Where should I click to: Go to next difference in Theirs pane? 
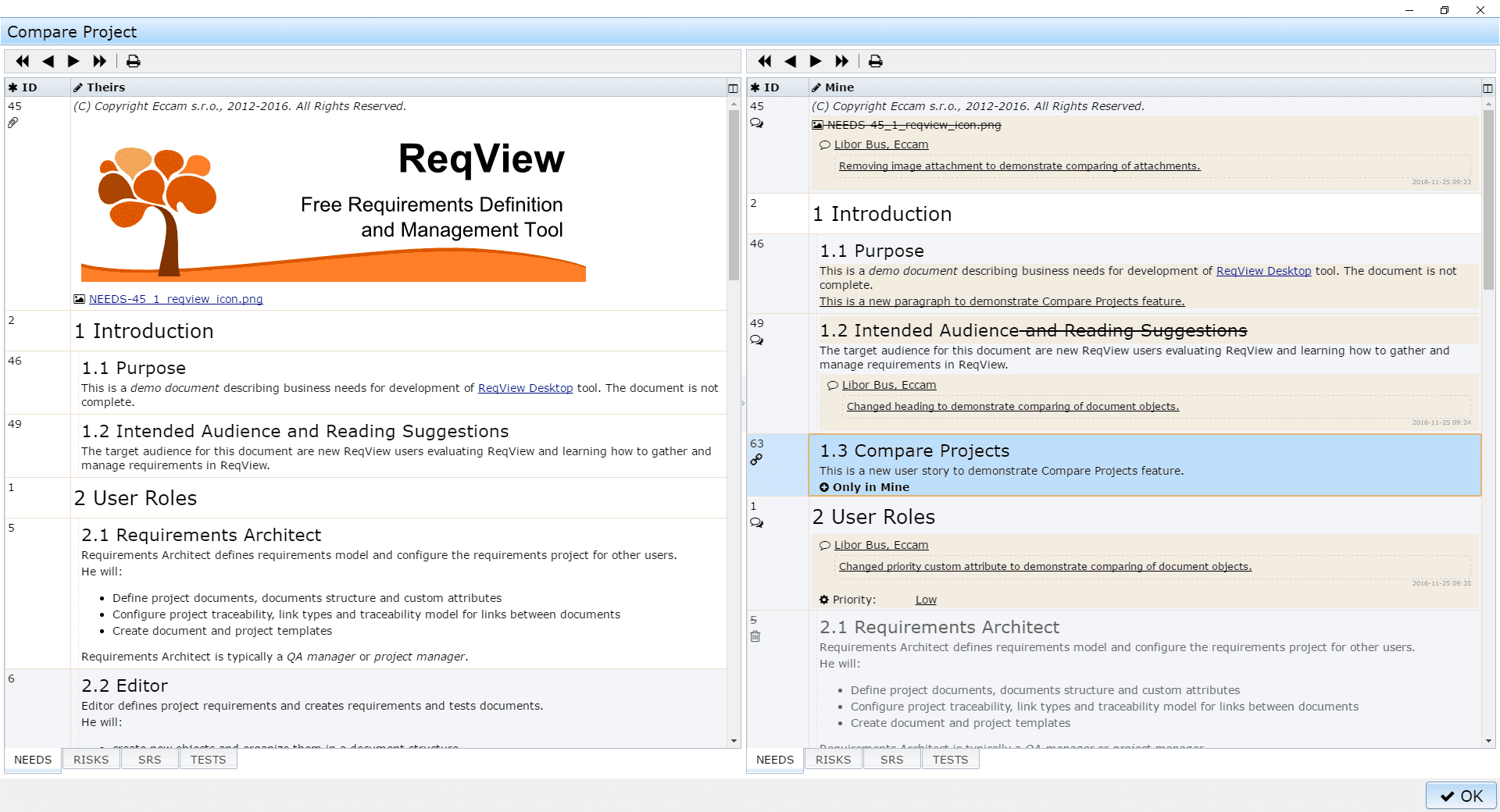coord(73,61)
